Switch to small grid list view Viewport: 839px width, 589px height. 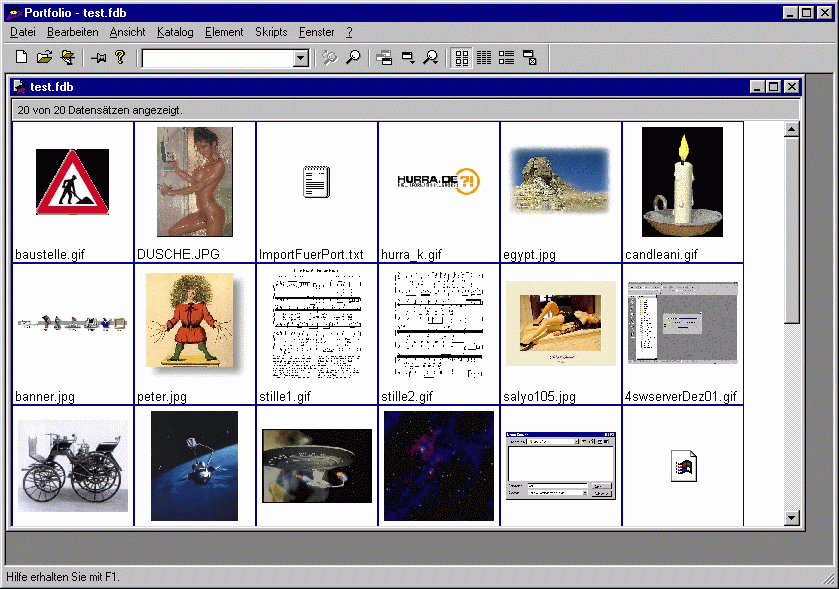pos(484,58)
